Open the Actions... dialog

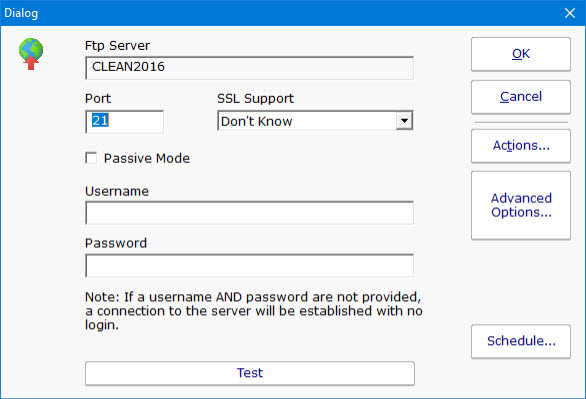coord(521,146)
